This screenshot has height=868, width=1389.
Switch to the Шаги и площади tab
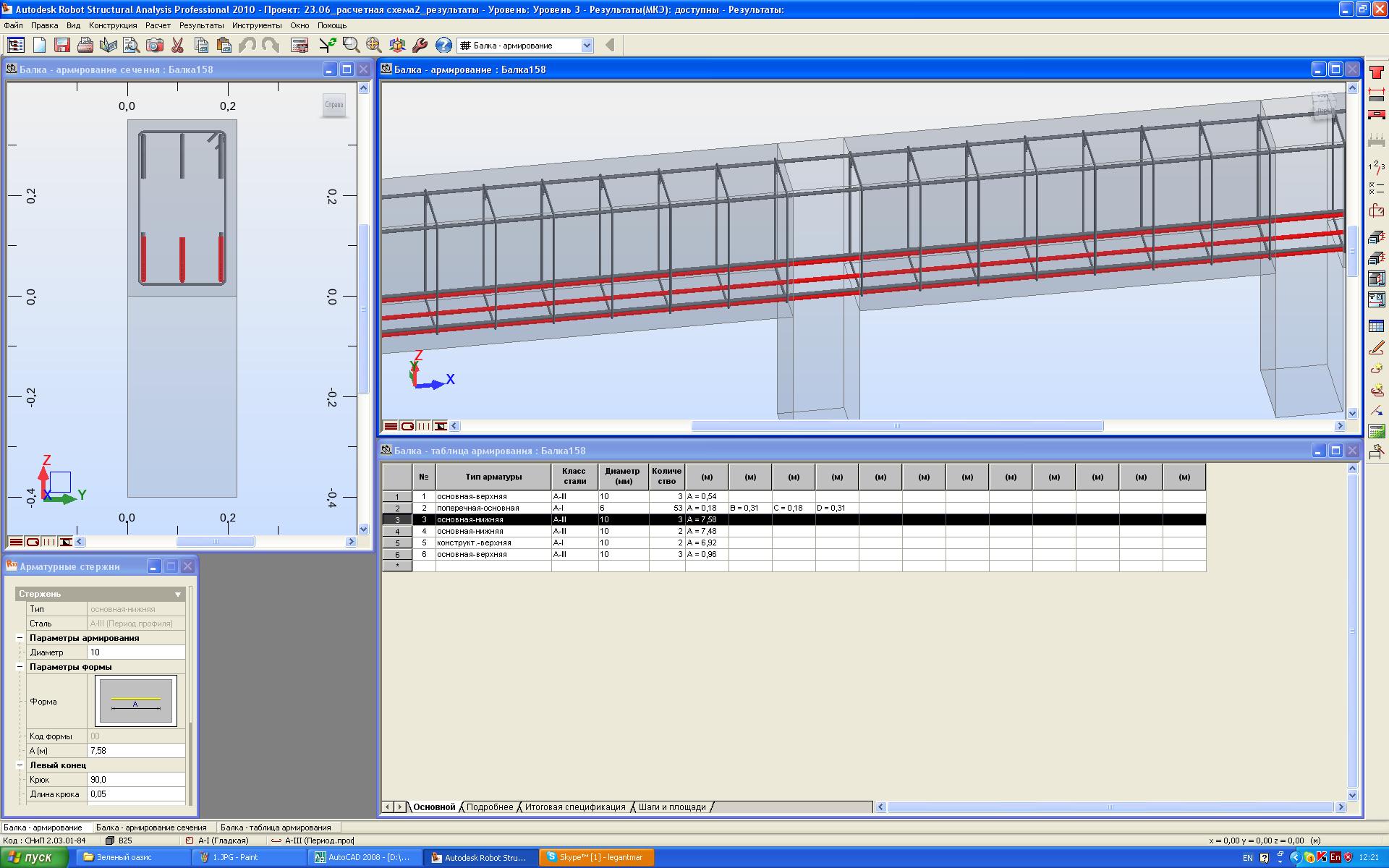point(672,807)
